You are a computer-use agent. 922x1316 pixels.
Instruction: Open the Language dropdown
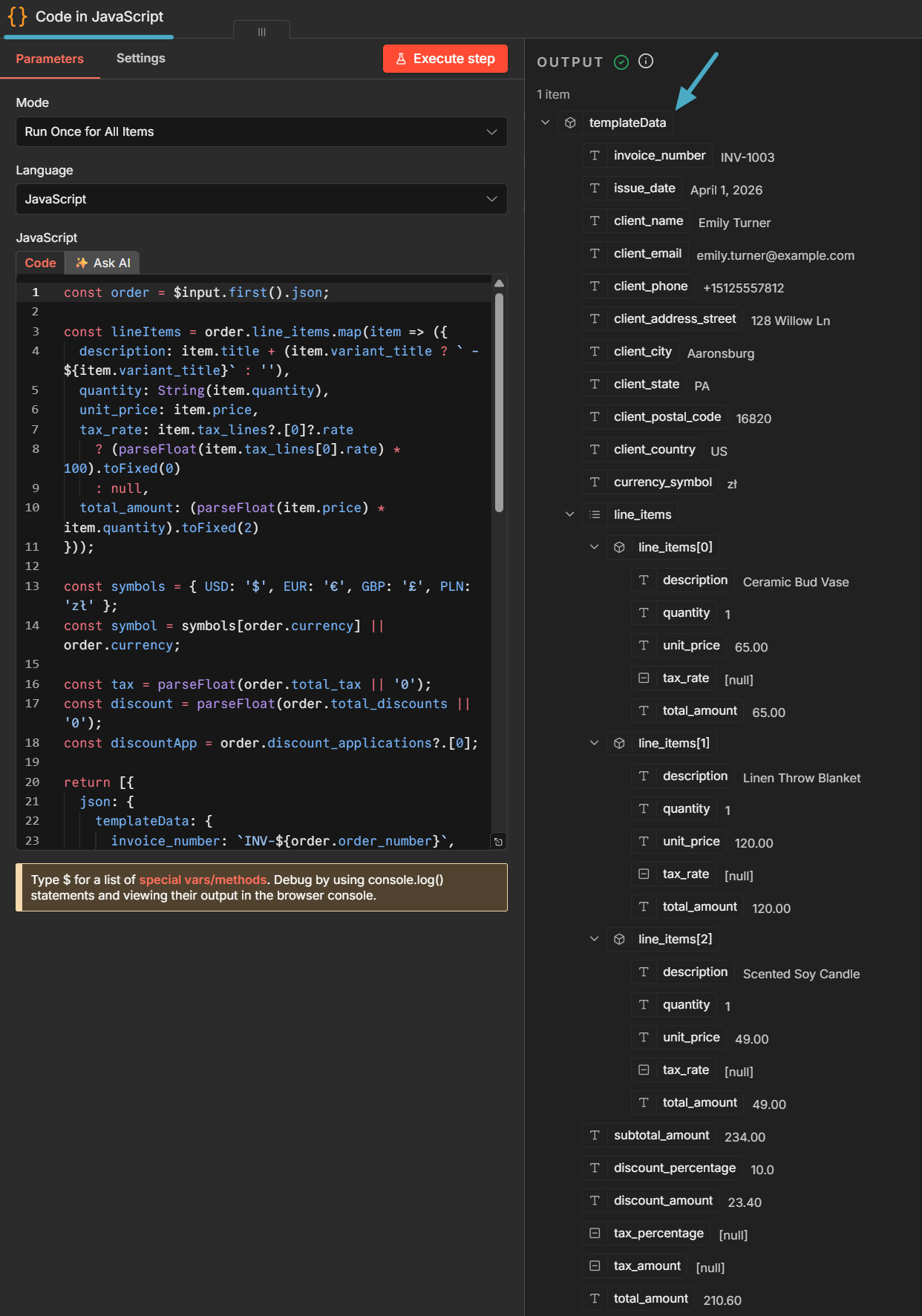261,199
